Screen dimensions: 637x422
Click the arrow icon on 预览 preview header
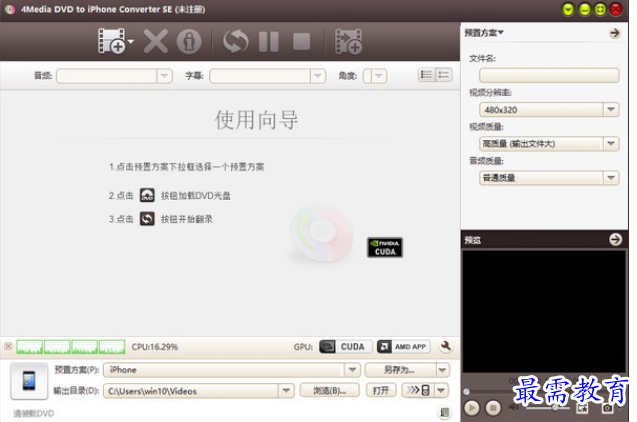tap(615, 240)
